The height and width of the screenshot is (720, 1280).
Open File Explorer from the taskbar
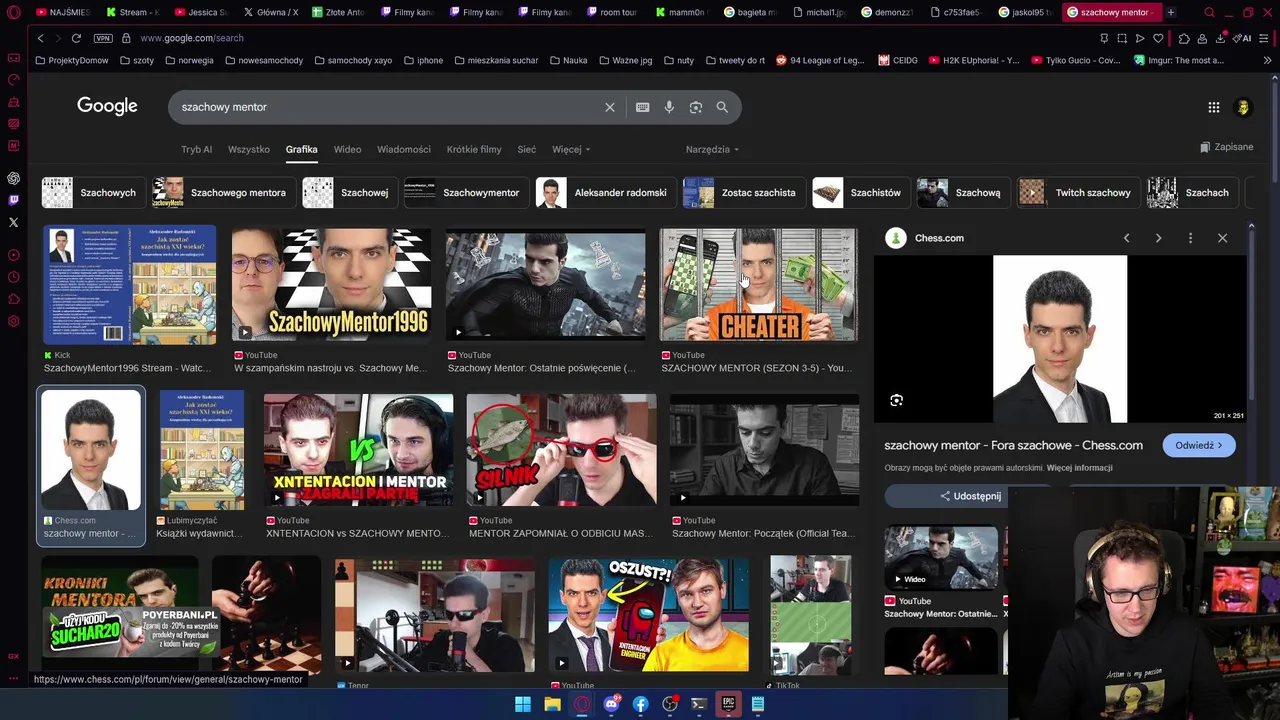[x=552, y=704]
